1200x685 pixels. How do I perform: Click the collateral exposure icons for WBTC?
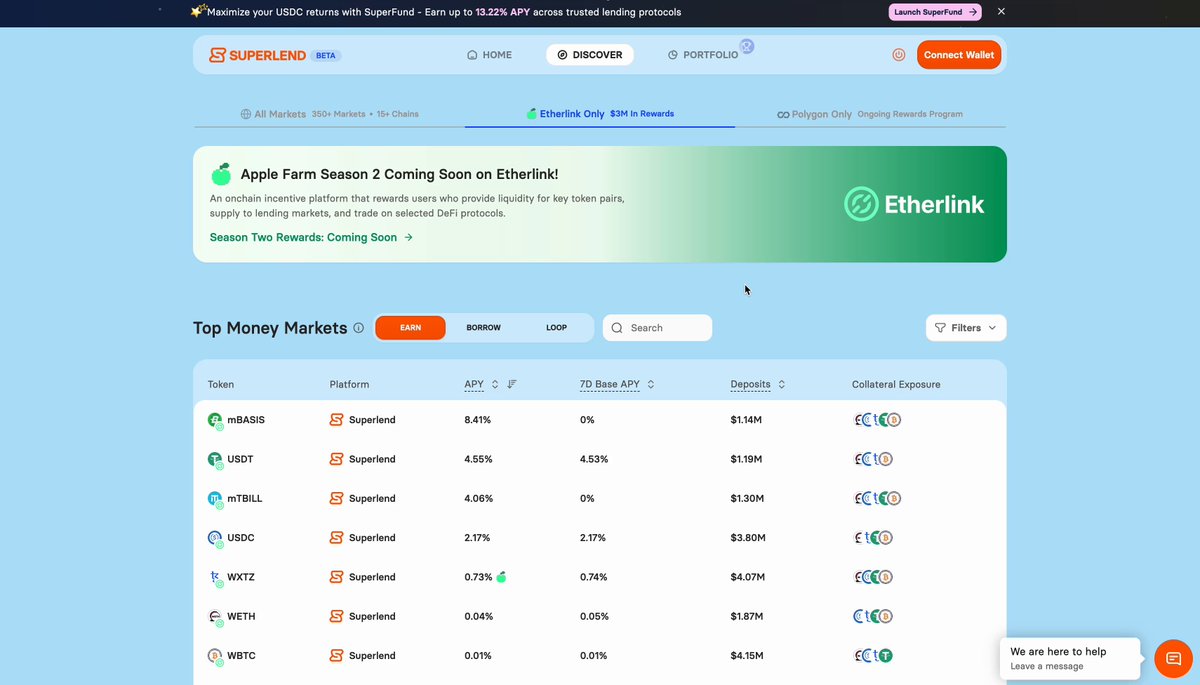click(873, 656)
